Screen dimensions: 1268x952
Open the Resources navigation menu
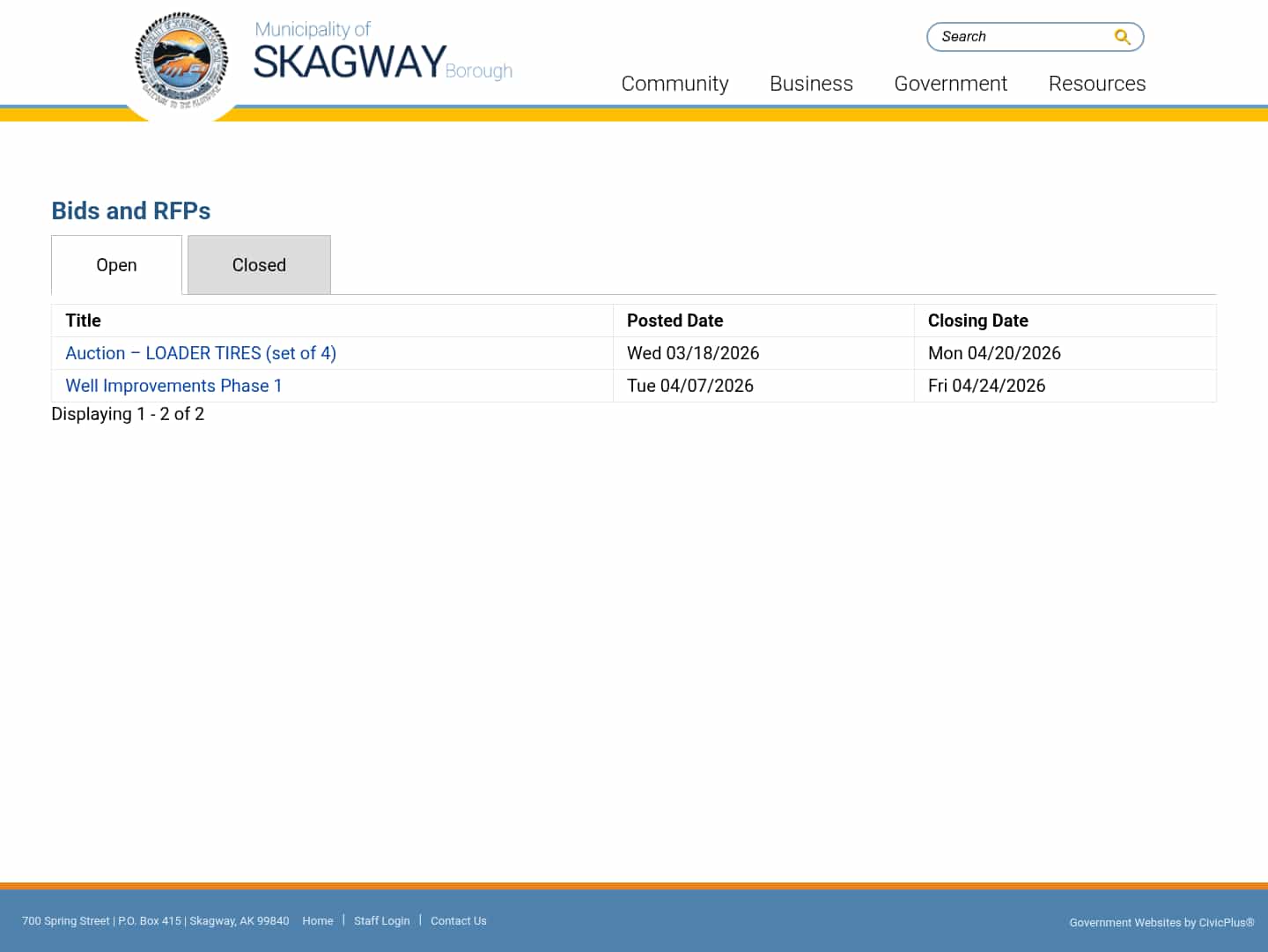1097,84
